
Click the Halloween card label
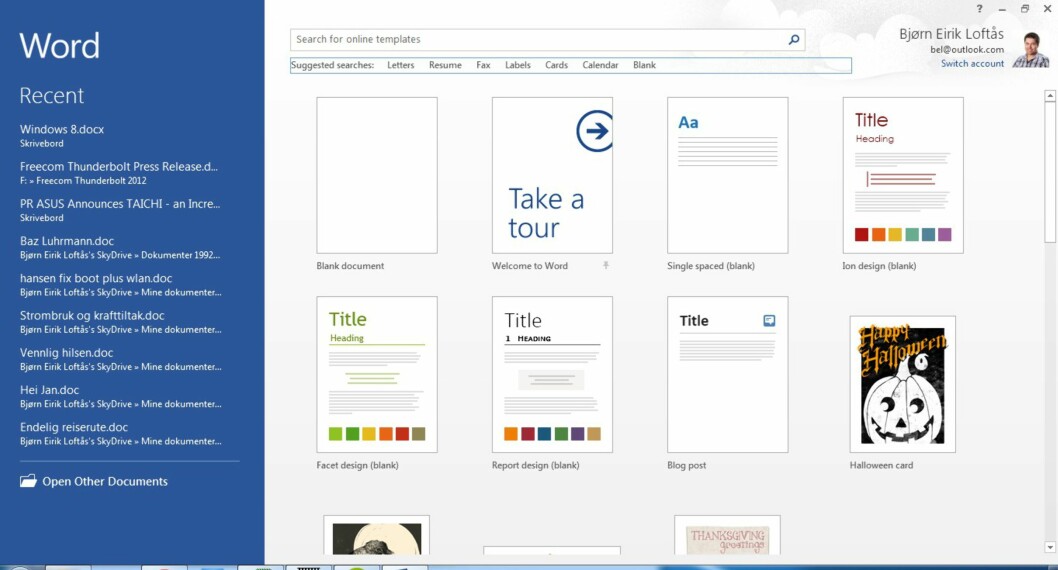[x=881, y=465]
